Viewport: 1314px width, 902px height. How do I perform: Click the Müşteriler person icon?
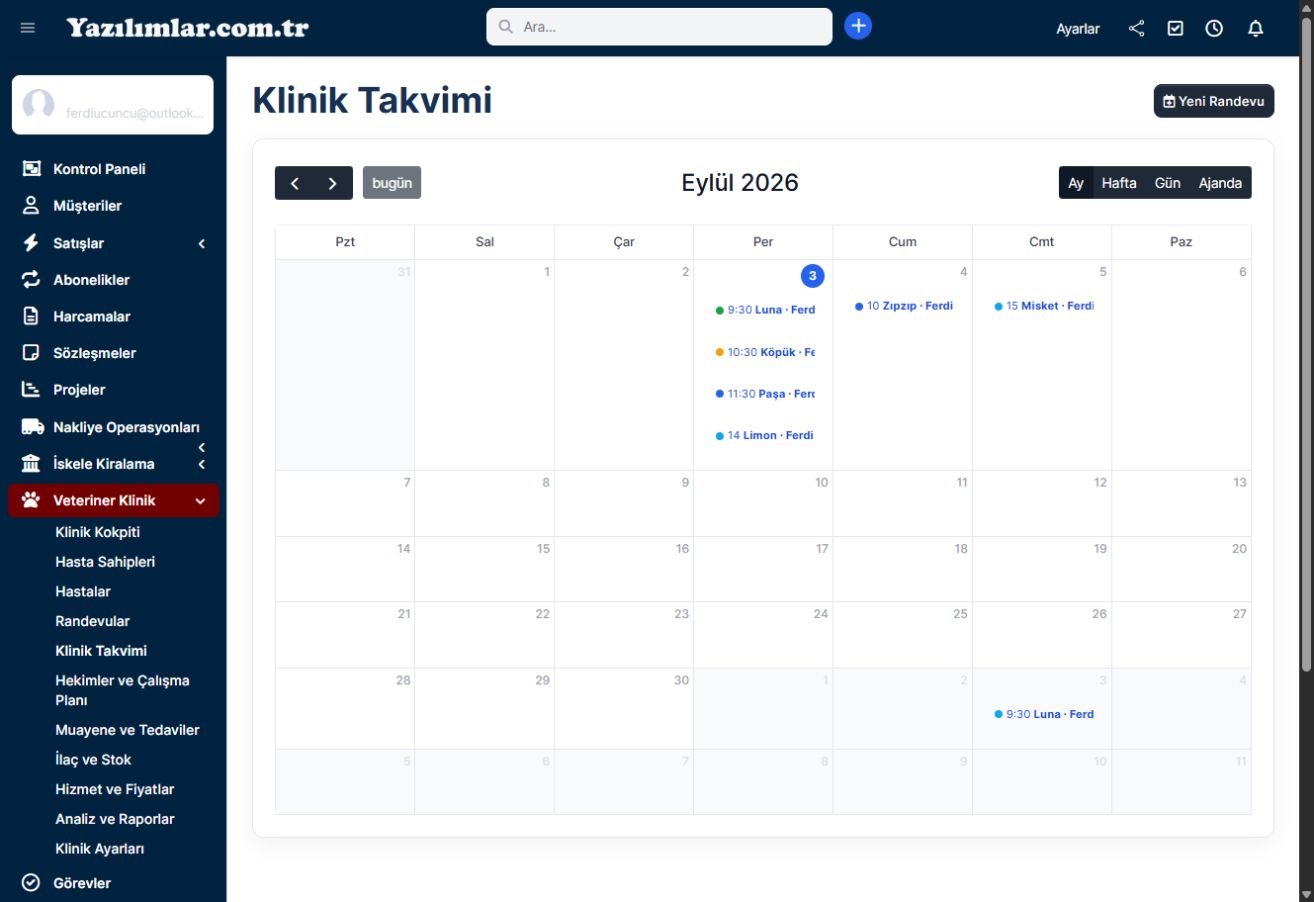tap(31, 206)
